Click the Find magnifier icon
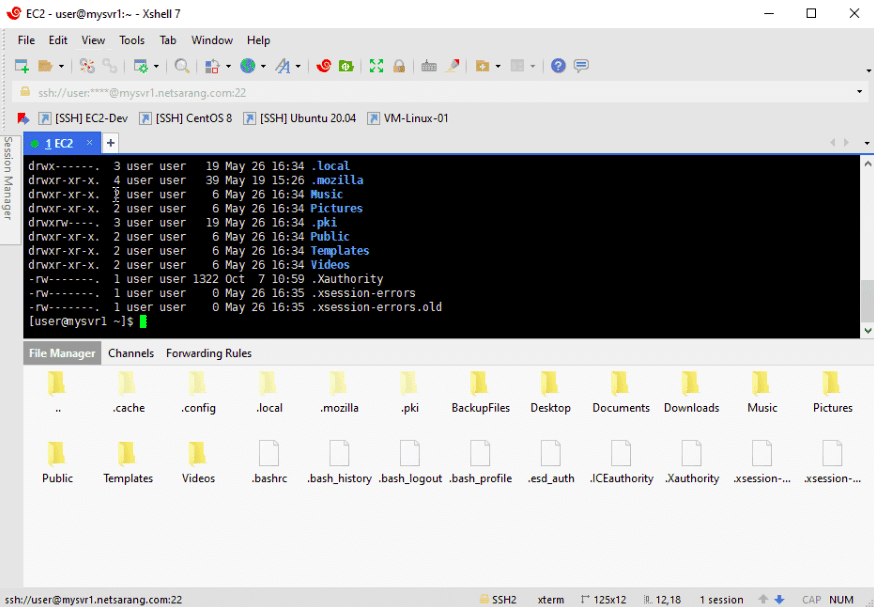 point(182,66)
